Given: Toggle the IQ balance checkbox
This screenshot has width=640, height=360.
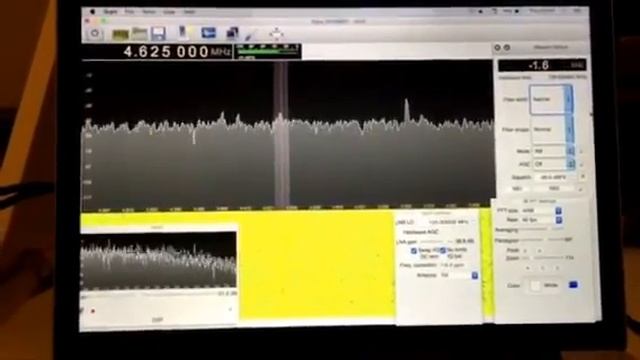Looking at the screenshot, I should pyautogui.click(x=454, y=256).
